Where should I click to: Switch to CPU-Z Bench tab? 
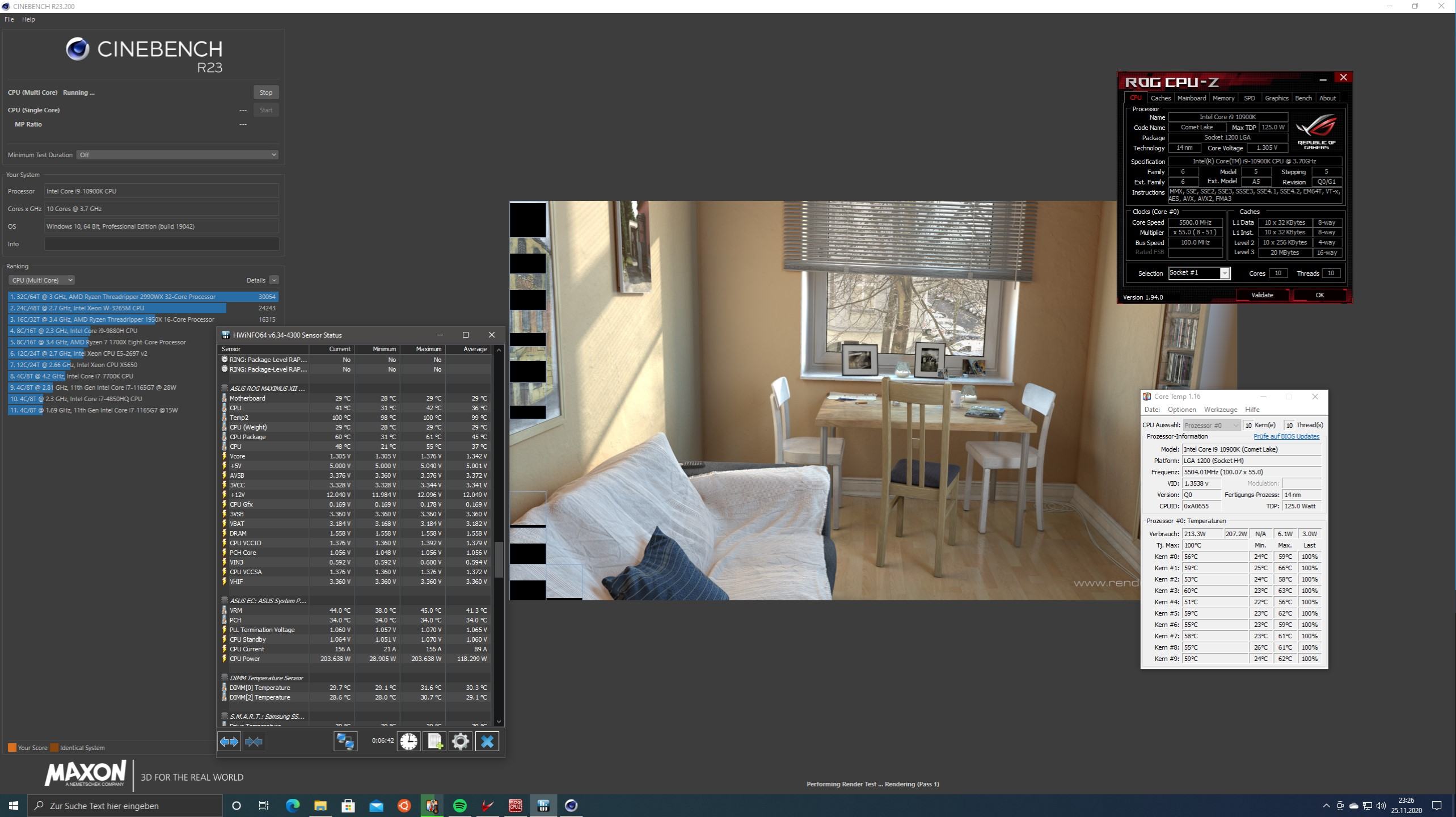point(1303,98)
